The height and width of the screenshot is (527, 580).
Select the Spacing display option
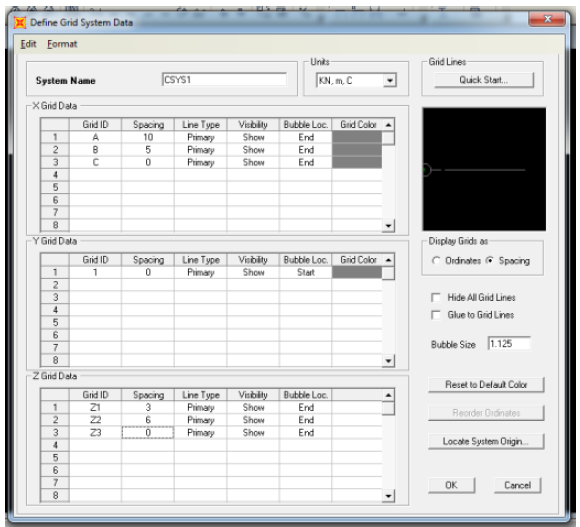coord(490,261)
